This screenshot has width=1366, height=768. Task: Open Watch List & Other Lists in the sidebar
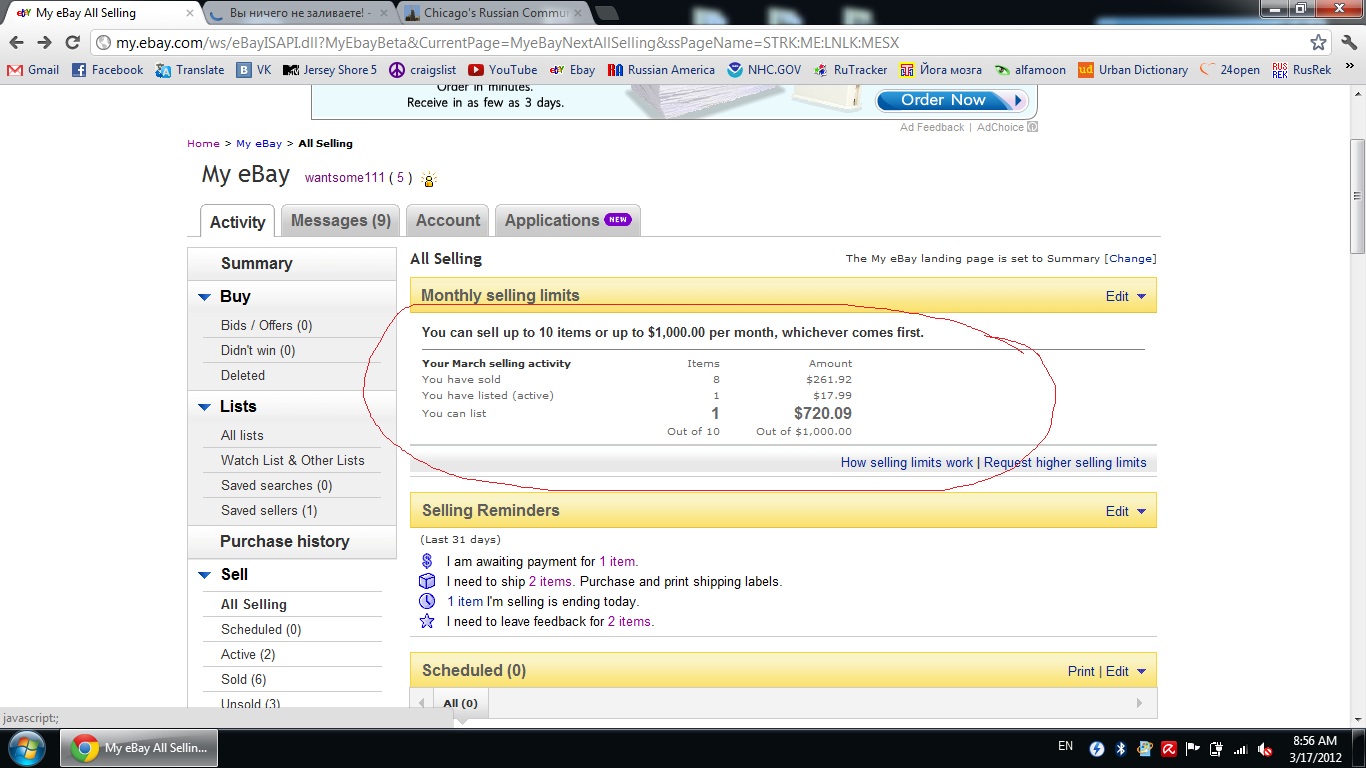point(292,461)
